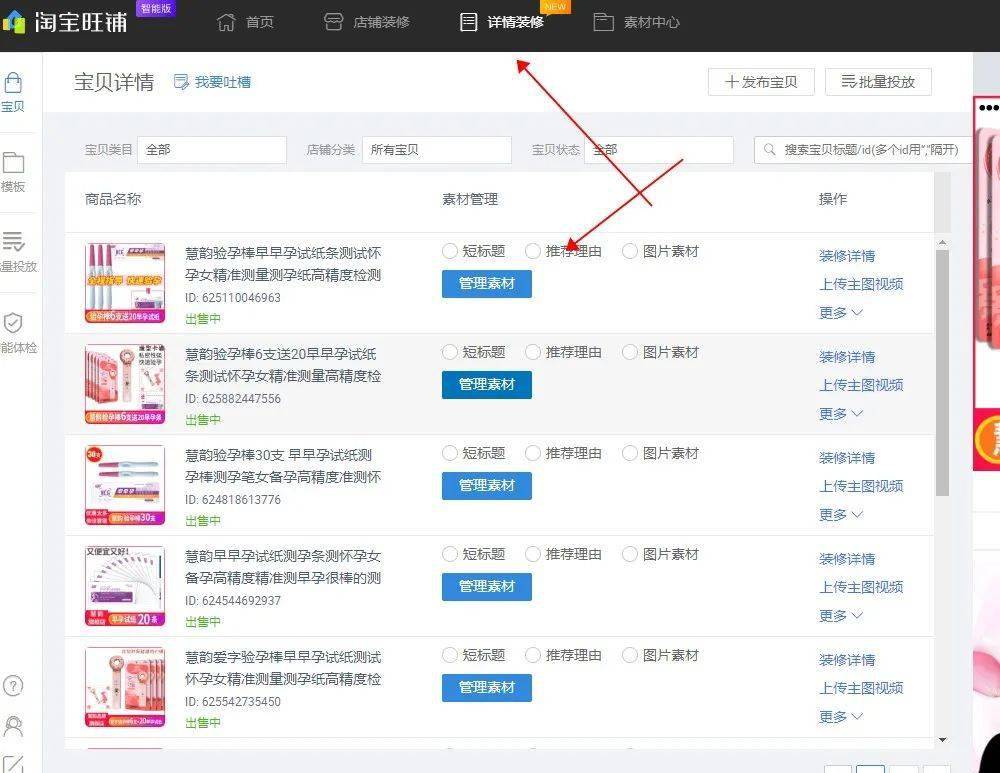Click the 搜索宝贝标题 search field
Image resolution: width=1000 pixels, height=773 pixels.
[x=863, y=150]
